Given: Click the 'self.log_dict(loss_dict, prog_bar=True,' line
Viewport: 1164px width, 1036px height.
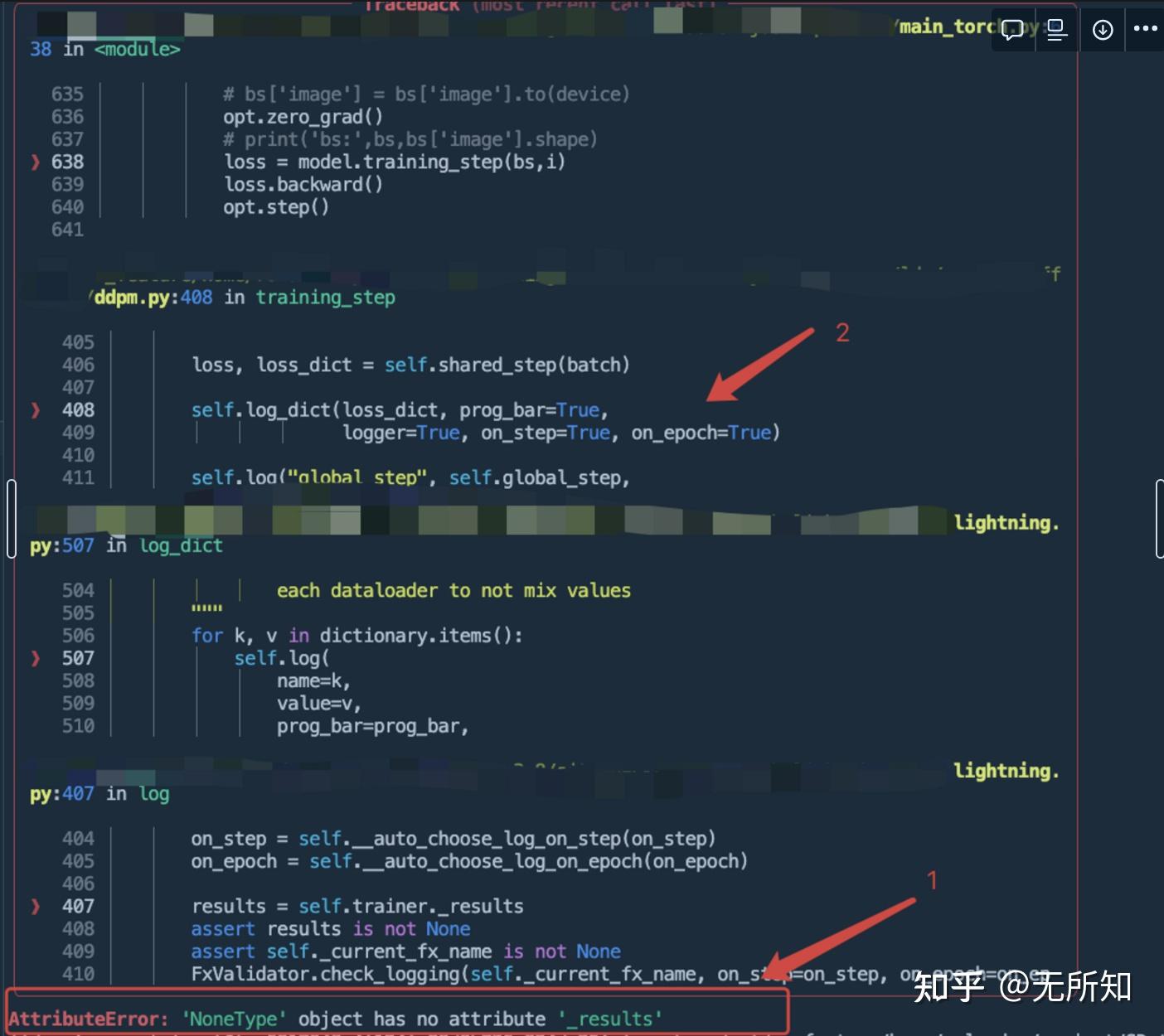Looking at the screenshot, I should 400,410.
